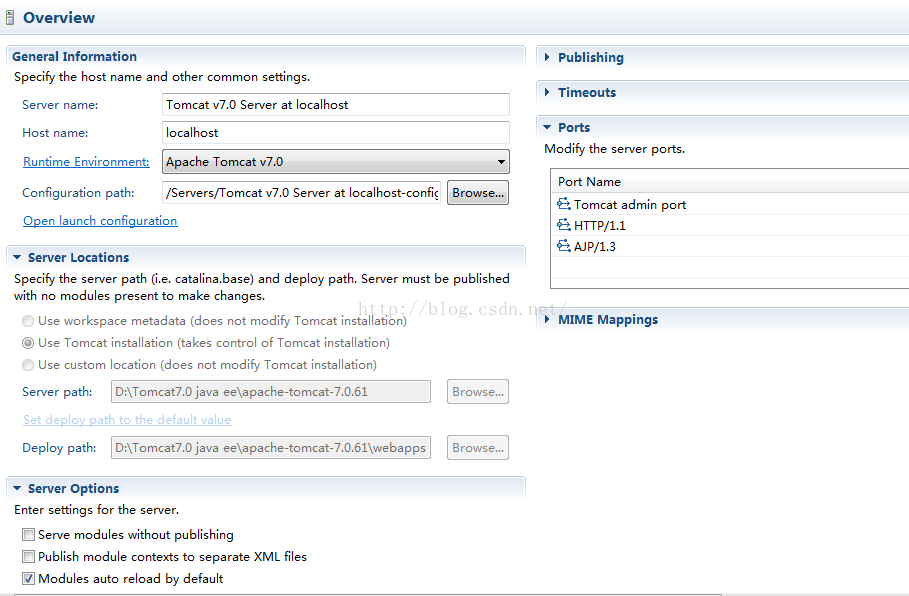Viewport: 909px width, 596px height.
Task: Click the Server name: label
Action: tap(60, 105)
